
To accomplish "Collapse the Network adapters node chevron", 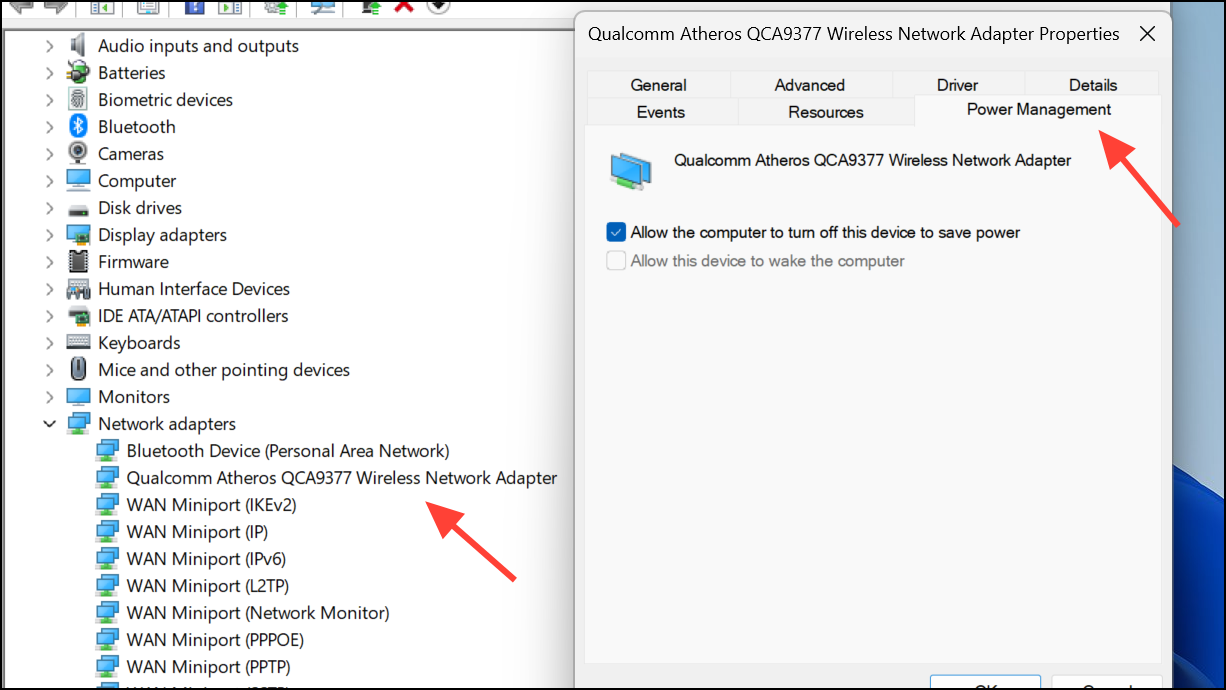I will tap(50, 424).
